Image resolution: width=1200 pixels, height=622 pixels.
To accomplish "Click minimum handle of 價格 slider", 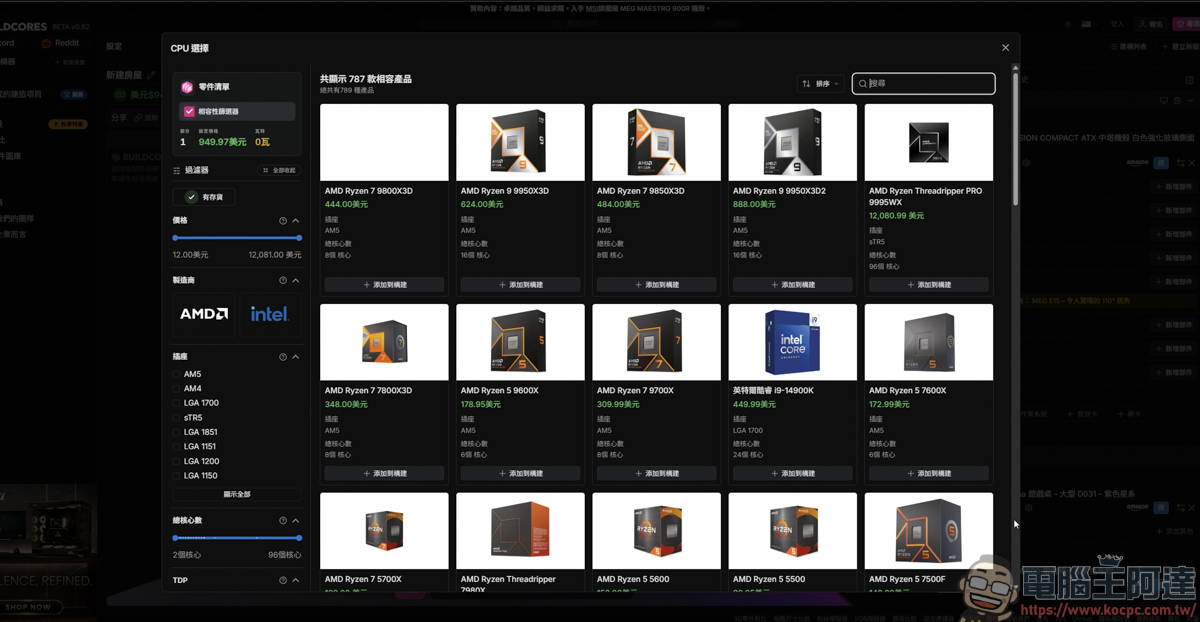I will 175,238.
